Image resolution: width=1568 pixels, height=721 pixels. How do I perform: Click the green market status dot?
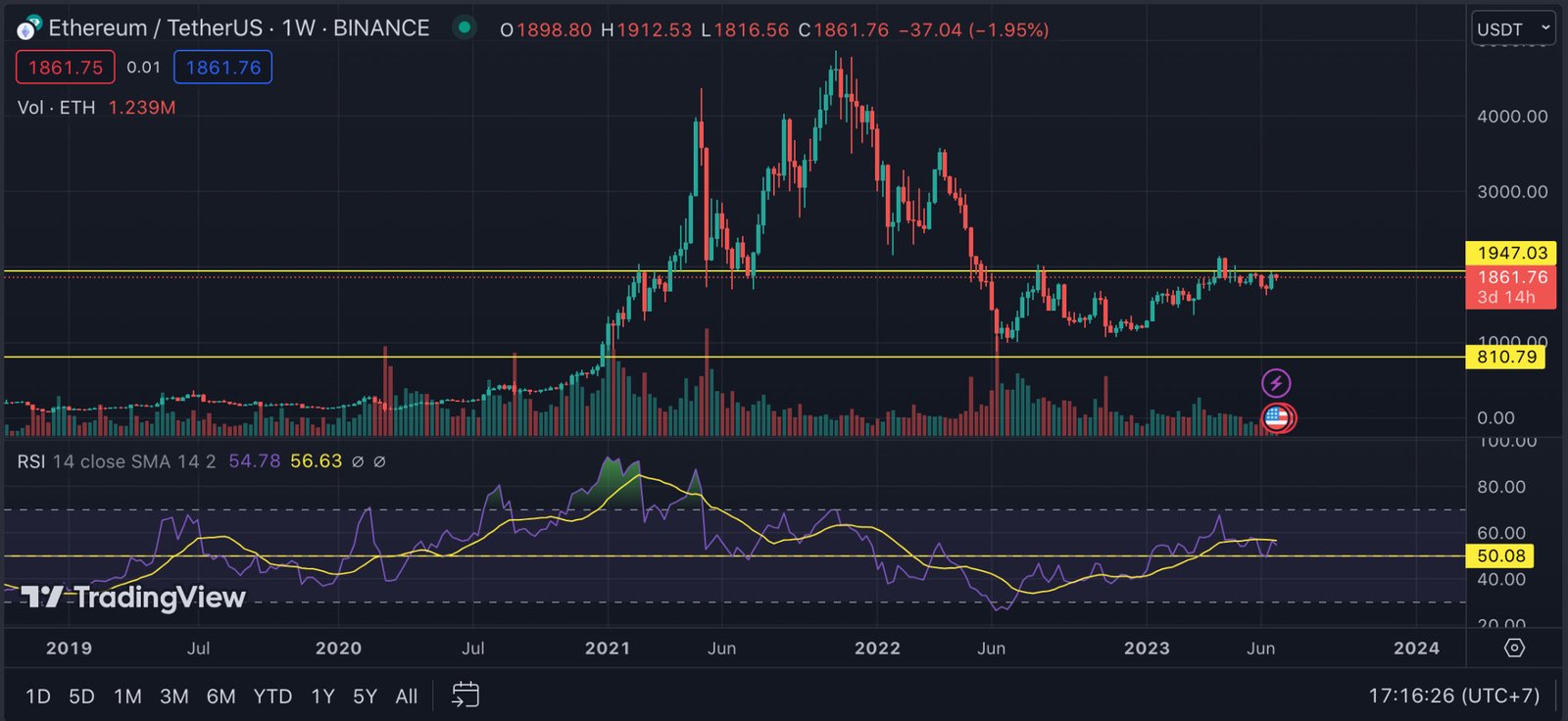[465, 27]
